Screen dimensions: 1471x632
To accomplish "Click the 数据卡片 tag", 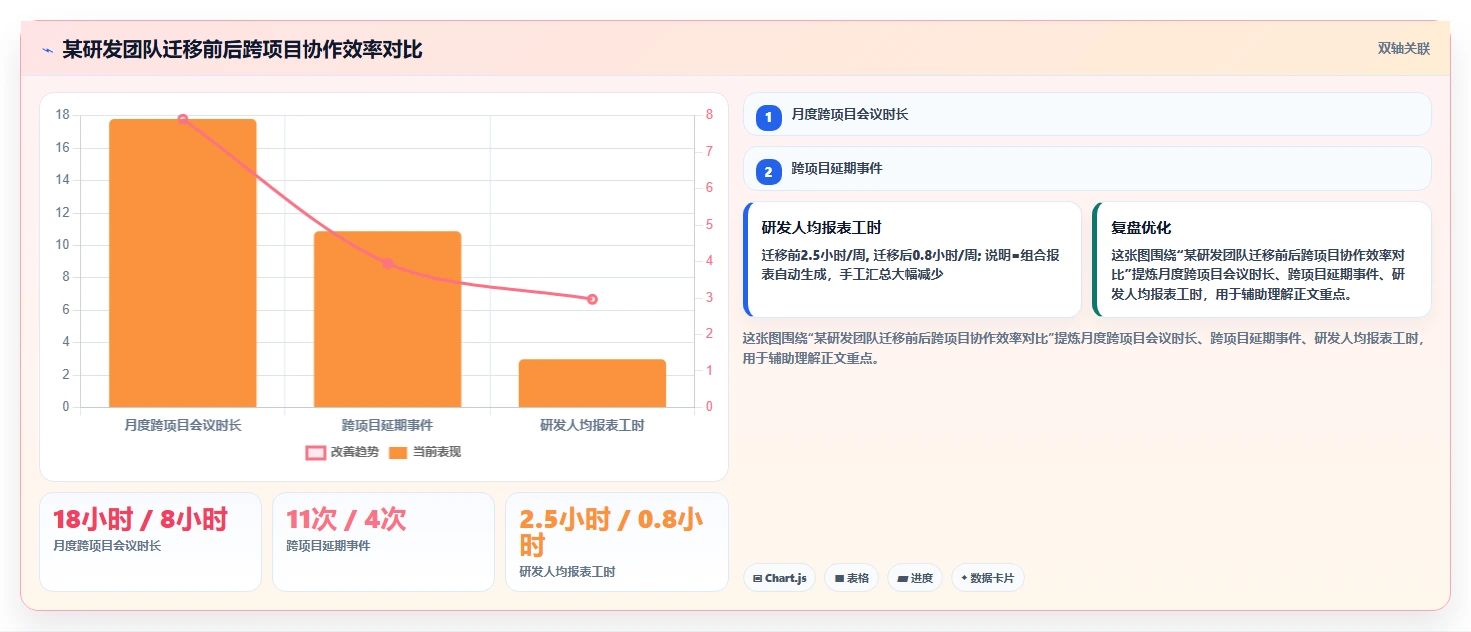I will pyautogui.click(x=987, y=578).
